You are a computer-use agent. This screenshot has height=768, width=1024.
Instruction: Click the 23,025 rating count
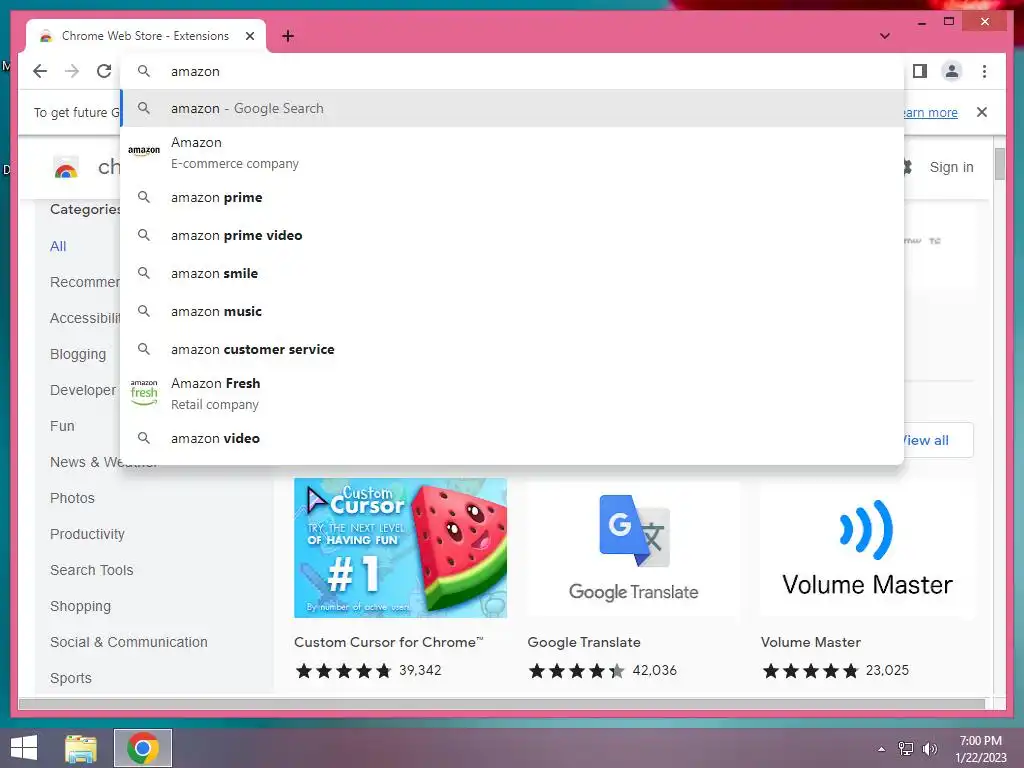[887, 670]
